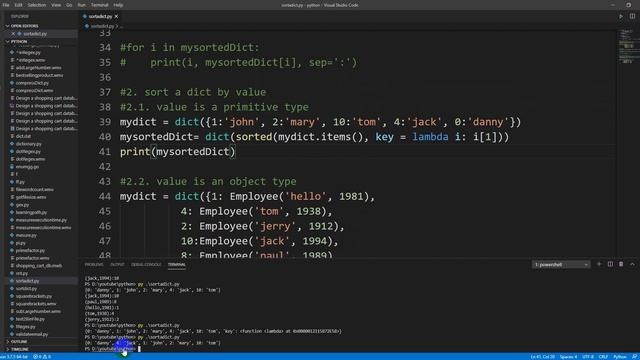Click inside the terminal prompt line
The image size is (640, 360).
pos(112,349)
